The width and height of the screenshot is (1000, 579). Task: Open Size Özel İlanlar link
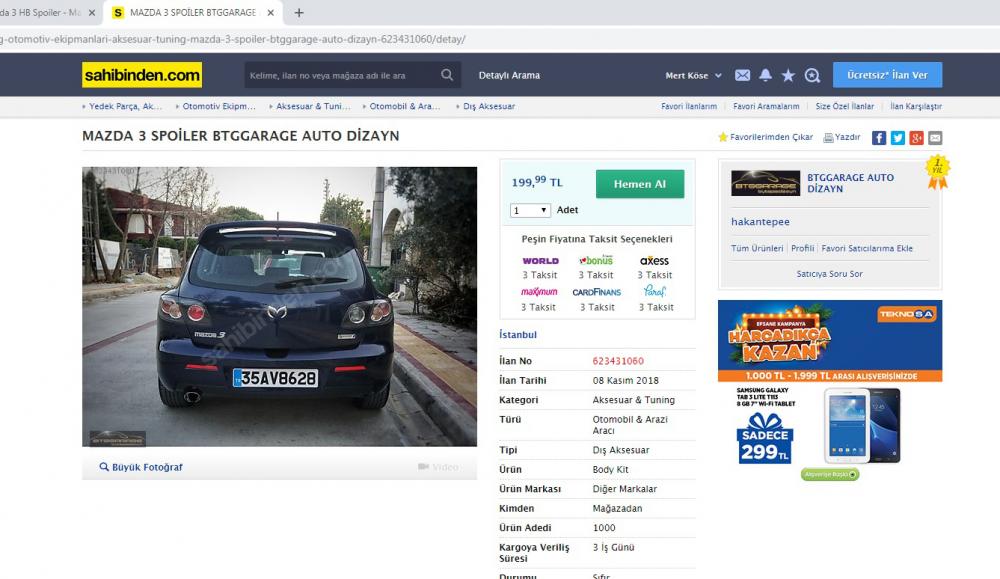pos(844,106)
